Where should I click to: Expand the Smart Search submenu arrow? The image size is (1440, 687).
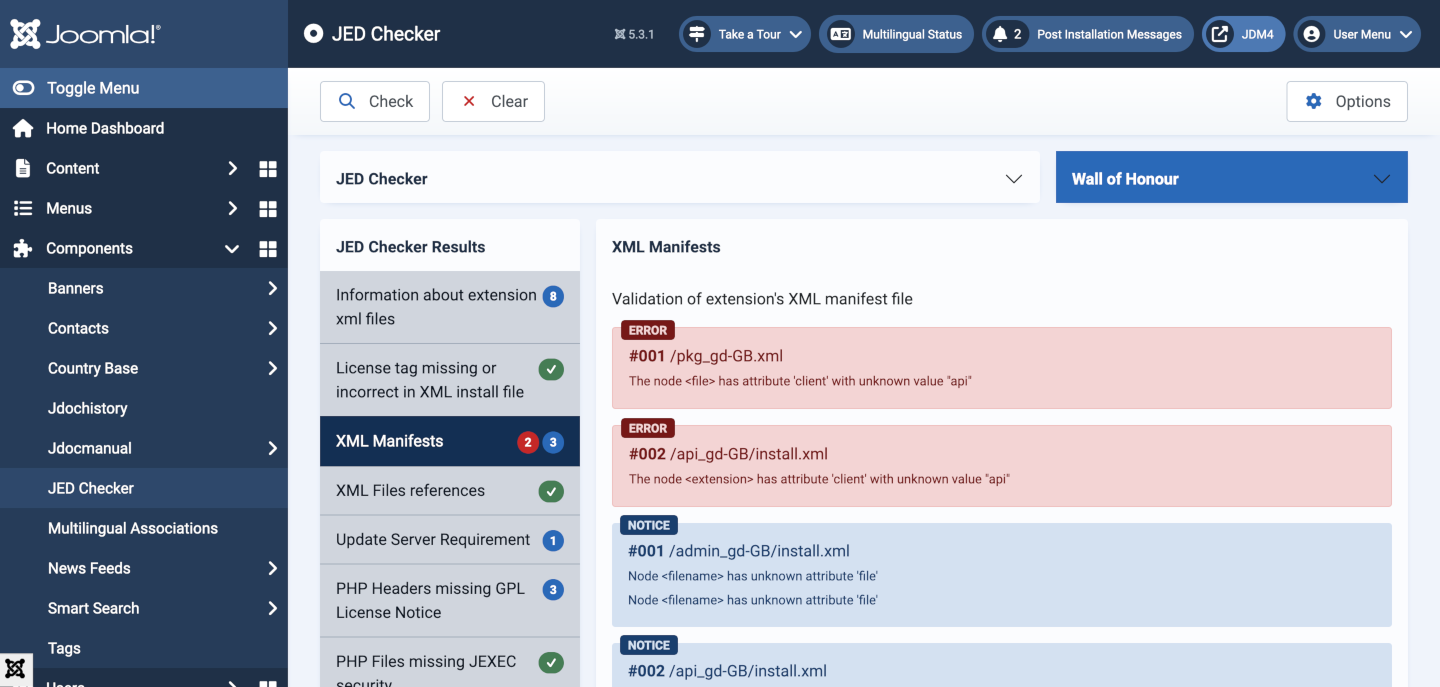(x=272, y=608)
